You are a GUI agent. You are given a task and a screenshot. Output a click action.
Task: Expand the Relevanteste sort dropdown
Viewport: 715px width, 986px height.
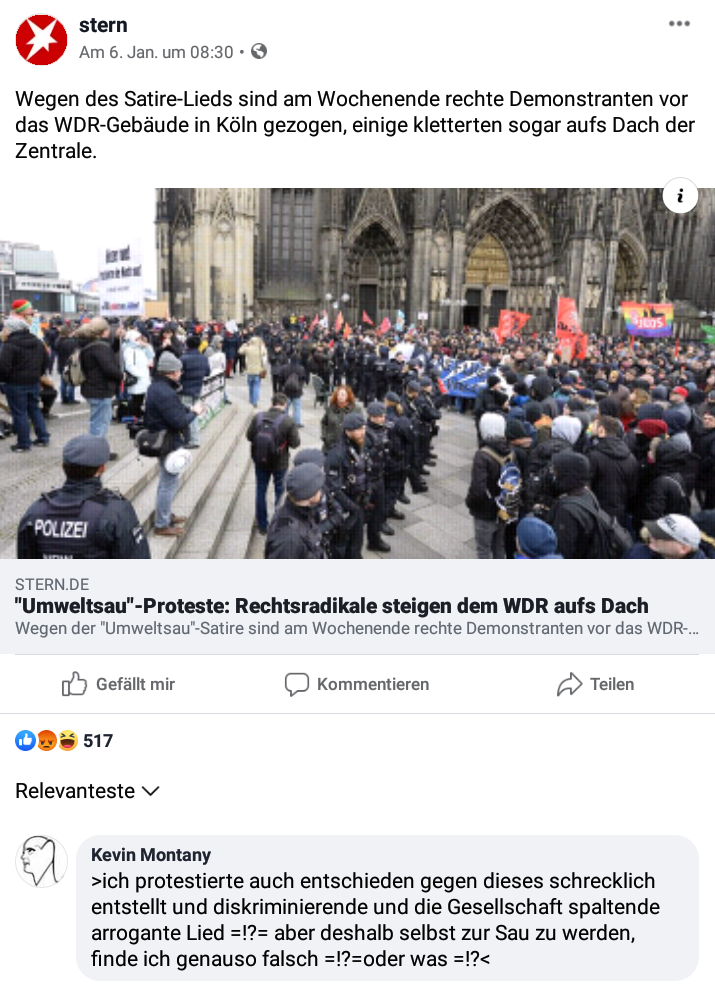click(87, 791)
